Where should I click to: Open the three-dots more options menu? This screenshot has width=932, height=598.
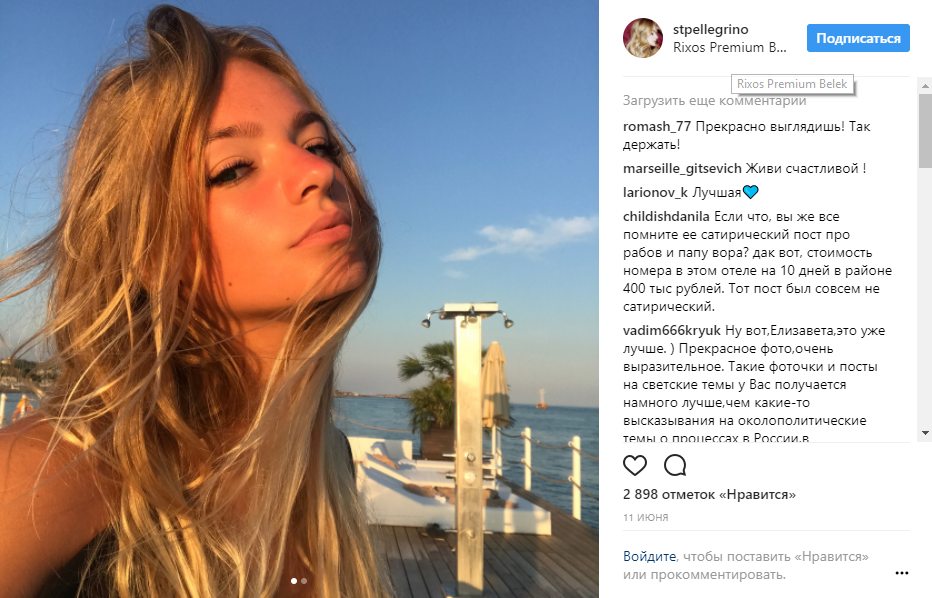click(902, 573)
